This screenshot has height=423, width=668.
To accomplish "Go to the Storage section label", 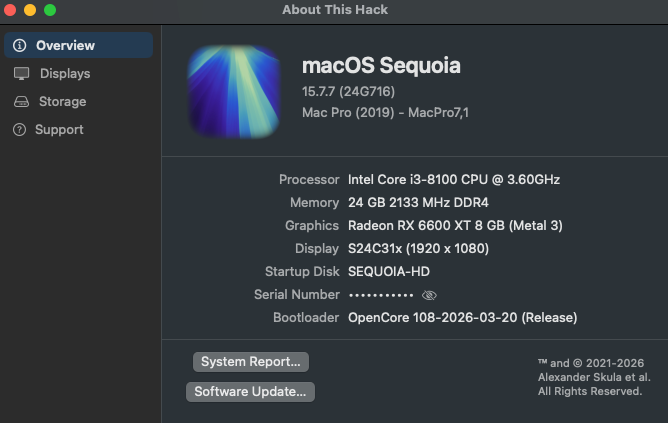I will 62,101.
